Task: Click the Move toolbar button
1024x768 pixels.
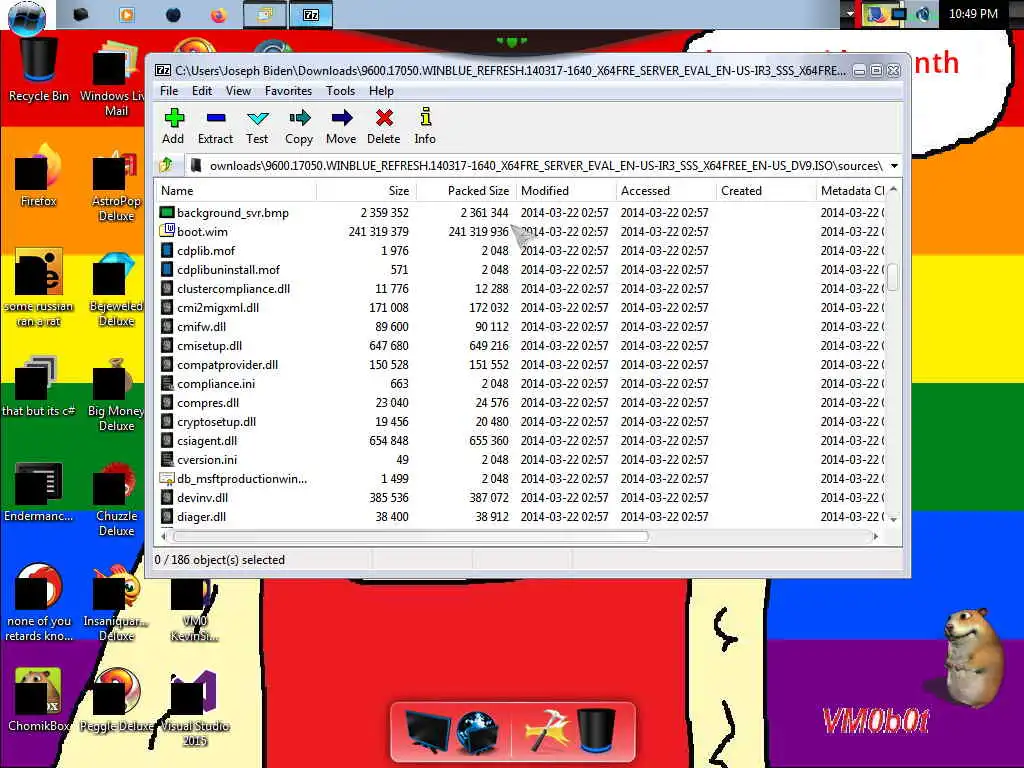Action: pos(341,125)
